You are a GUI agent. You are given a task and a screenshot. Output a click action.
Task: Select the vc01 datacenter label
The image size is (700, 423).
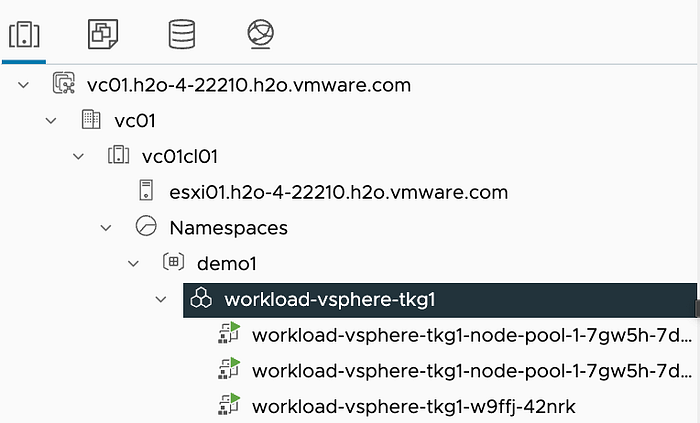tap(135, 121)
